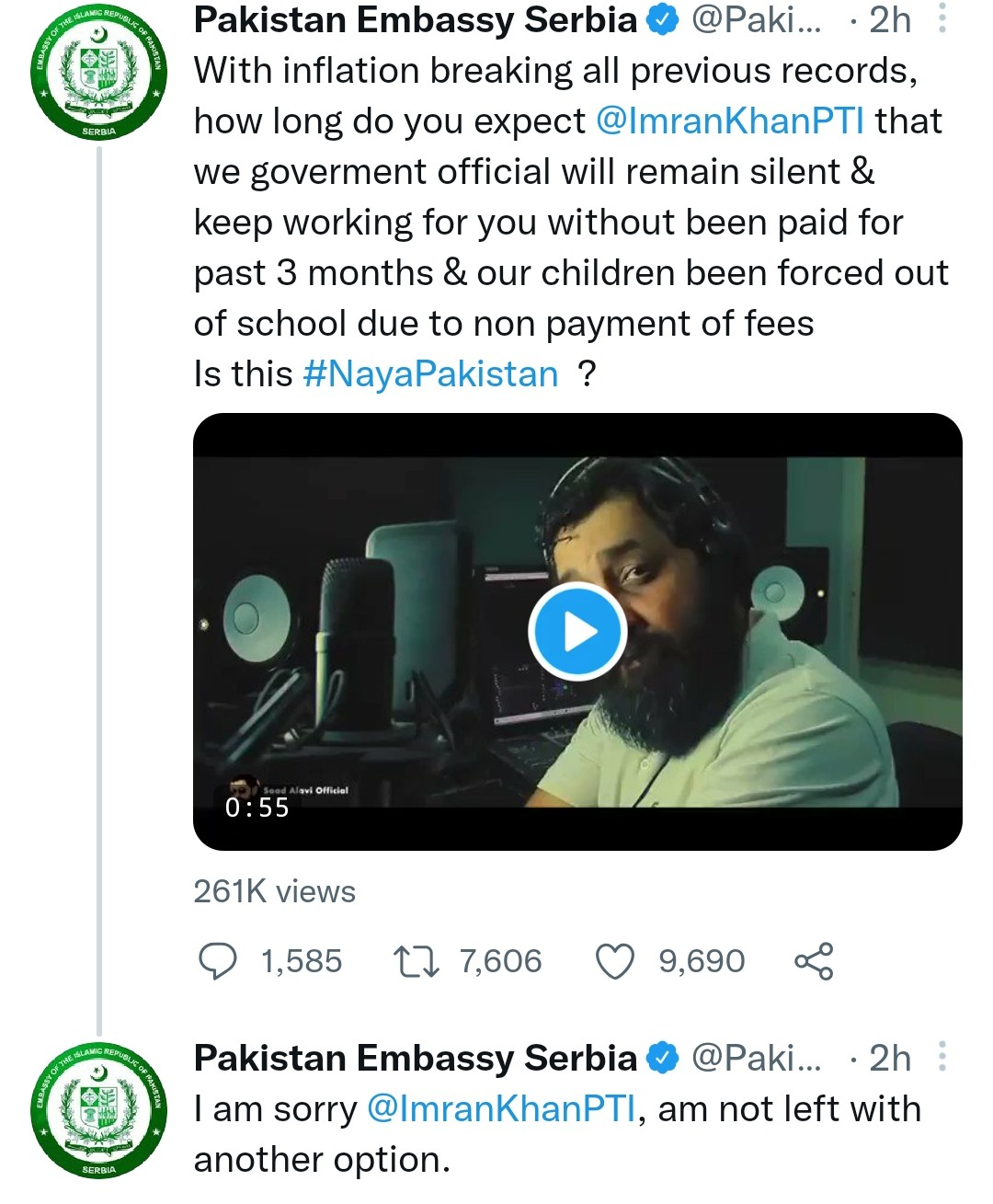Open the @ImranKhanPTI mention in first tweet

[x=730, y=121]
